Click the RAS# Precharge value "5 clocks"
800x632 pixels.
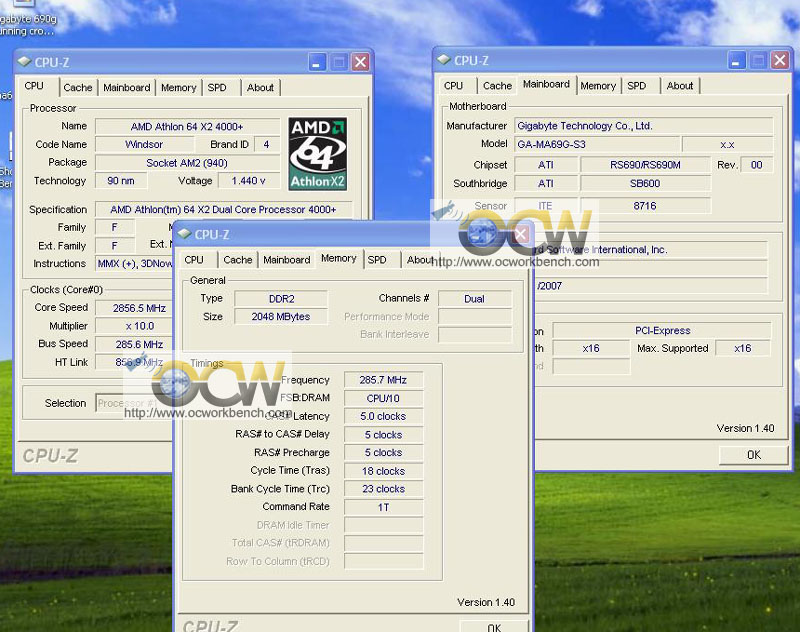pos(383,452)
